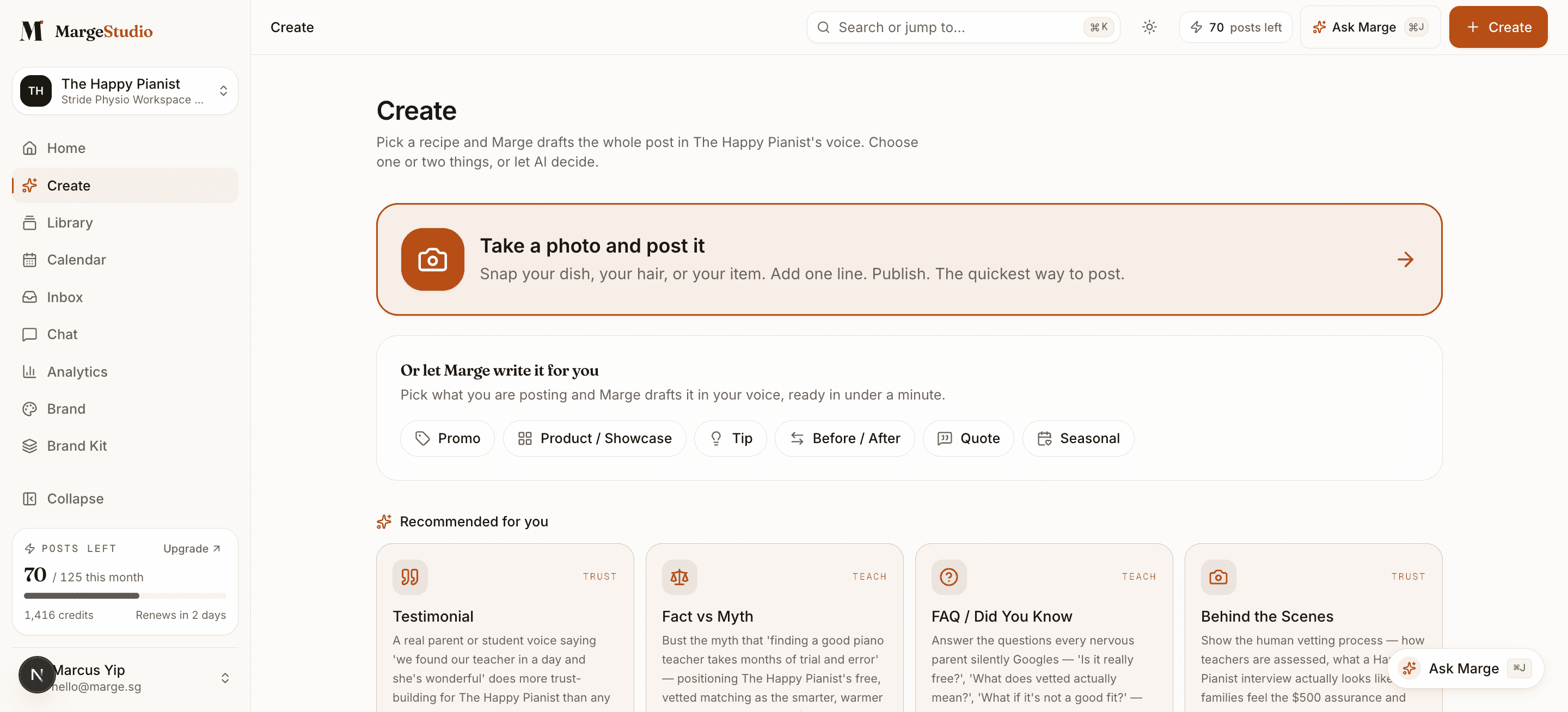This screenshot has height=712, width=1568.
Task: Toggle the light/dark theme sun icon
Action: point(1149,27)
